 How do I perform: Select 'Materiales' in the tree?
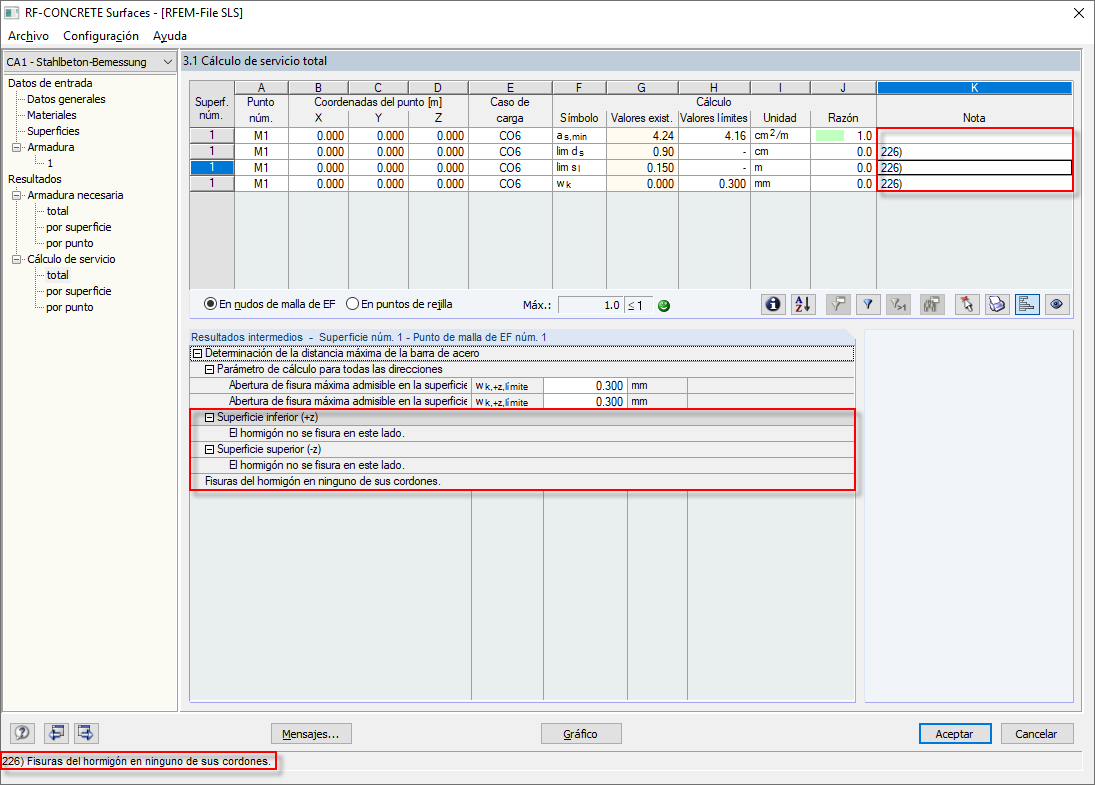tap(52, 115)
